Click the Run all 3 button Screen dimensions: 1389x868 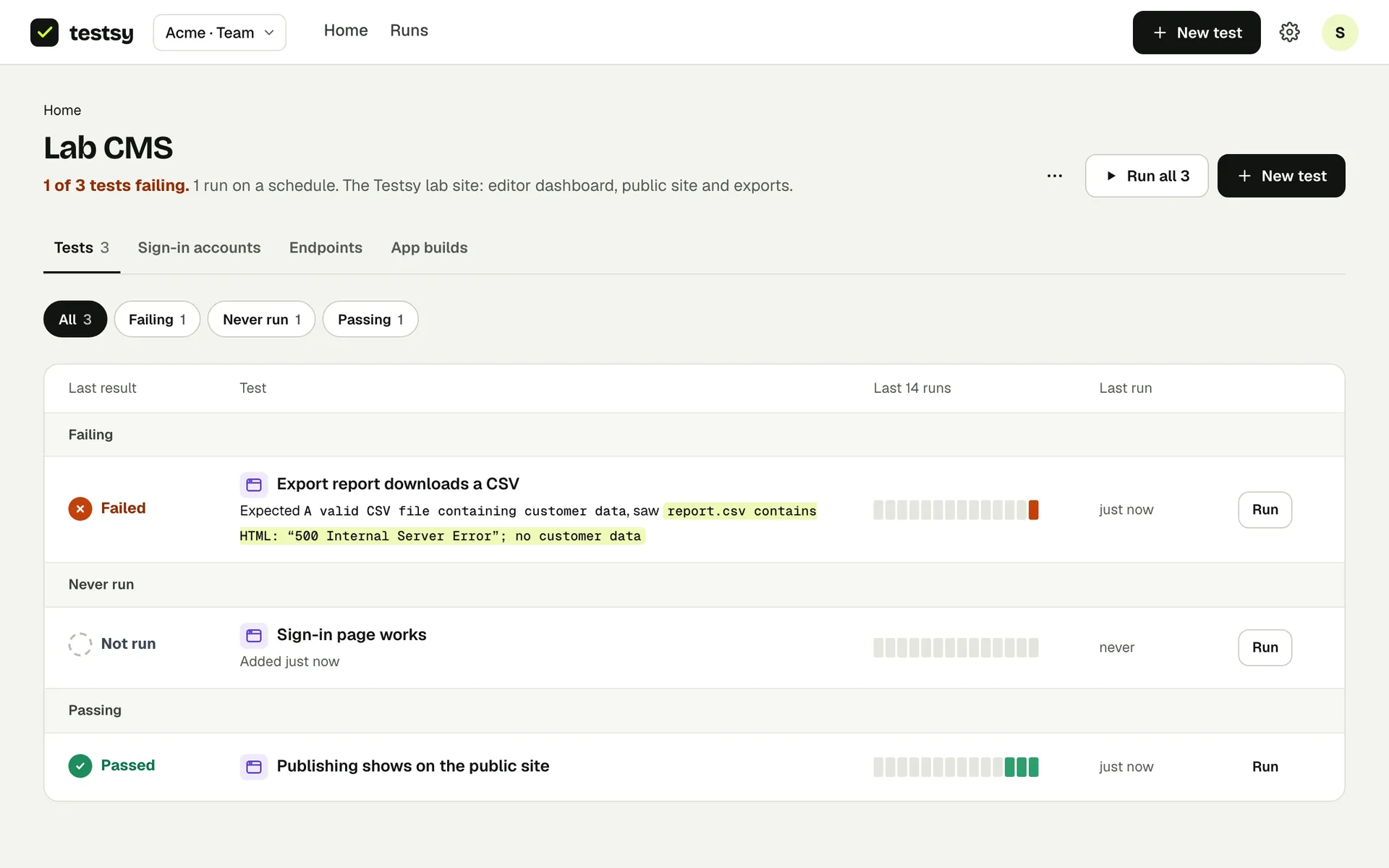(x=1147, y=176)
